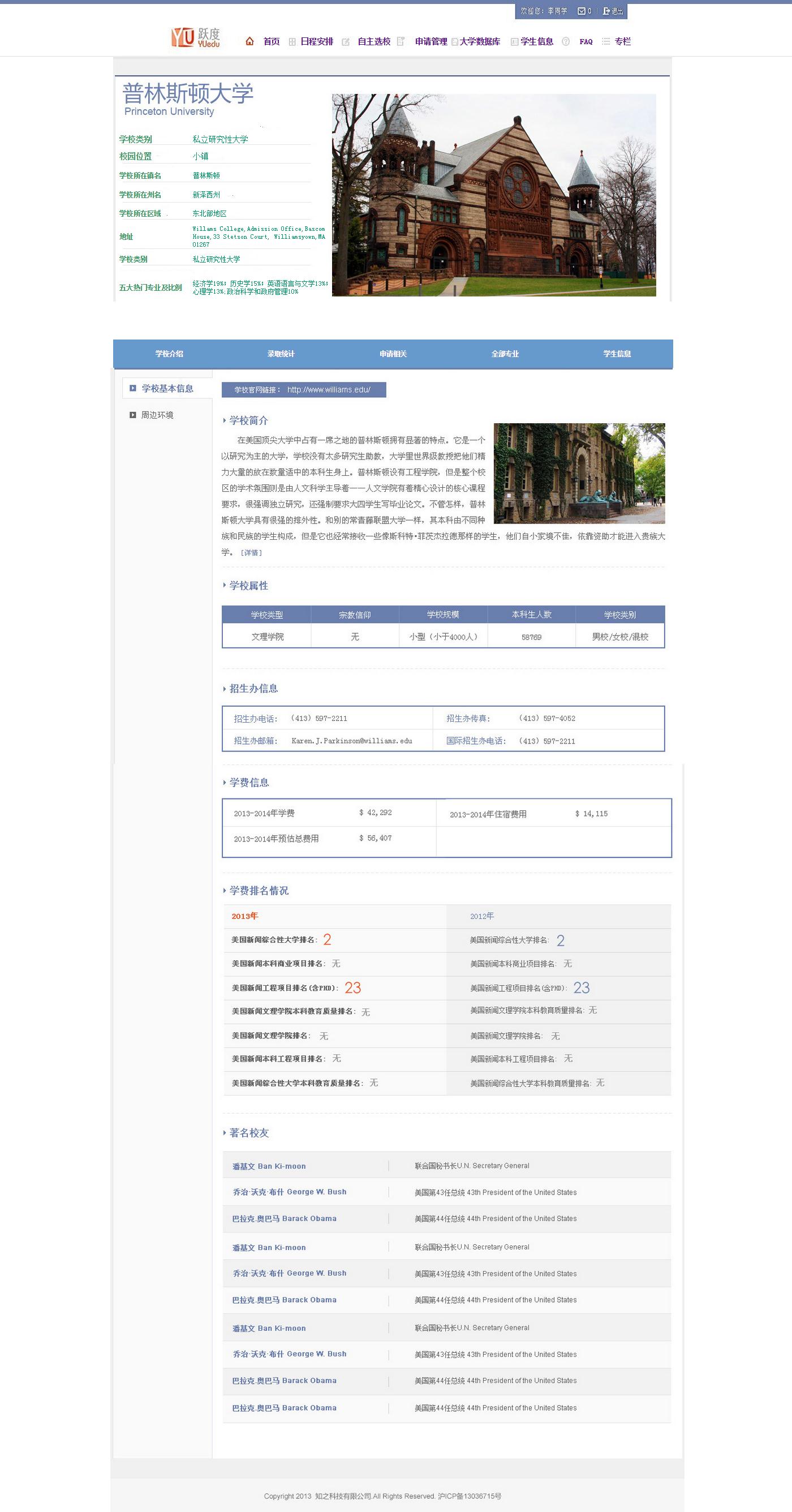Switch to the 全部专业 tab
Image resolution: width=792 pixels, height=1512 pixels.
[x=505, y=354]
